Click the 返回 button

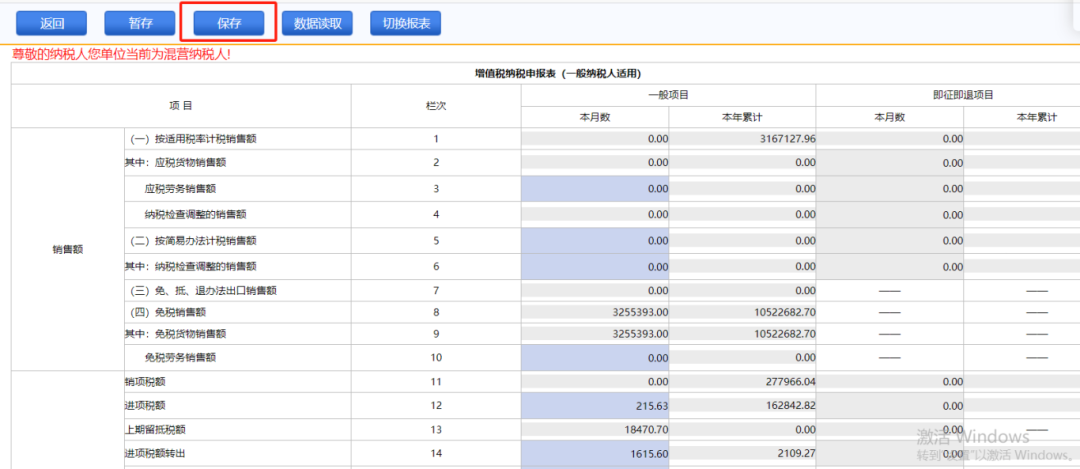pyautogui.click(x=52, y=23)
